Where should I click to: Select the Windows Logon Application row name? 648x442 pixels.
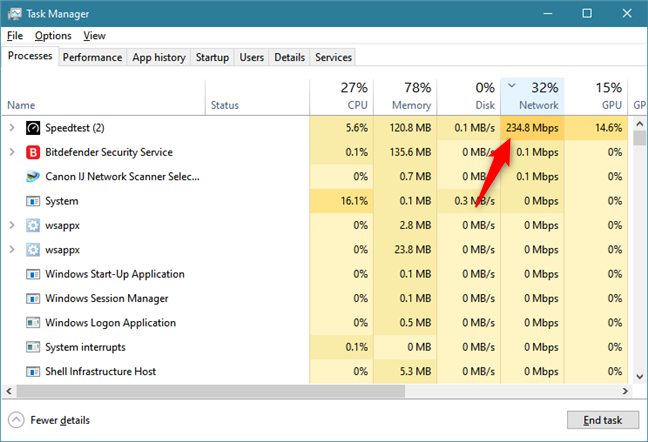(110, 323)
